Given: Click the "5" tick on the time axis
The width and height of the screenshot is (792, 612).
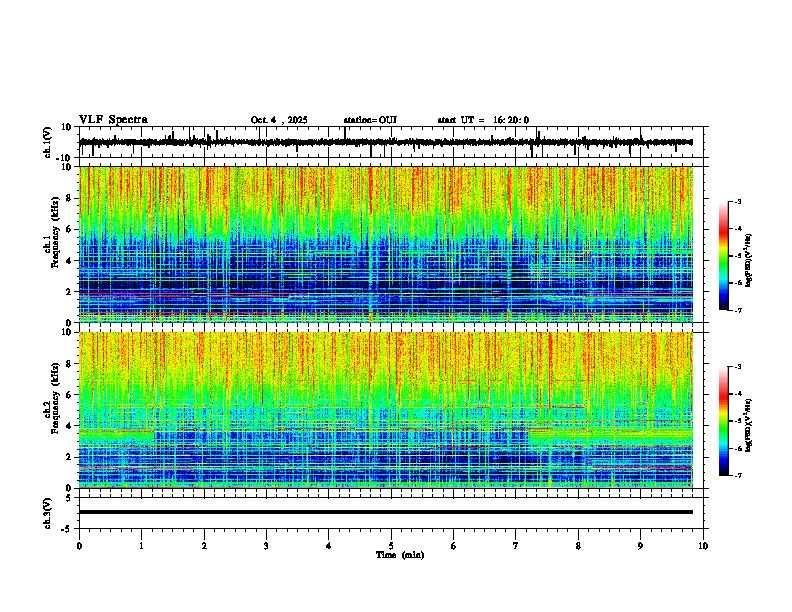Looking at the screenshot, I should (391, 546).
